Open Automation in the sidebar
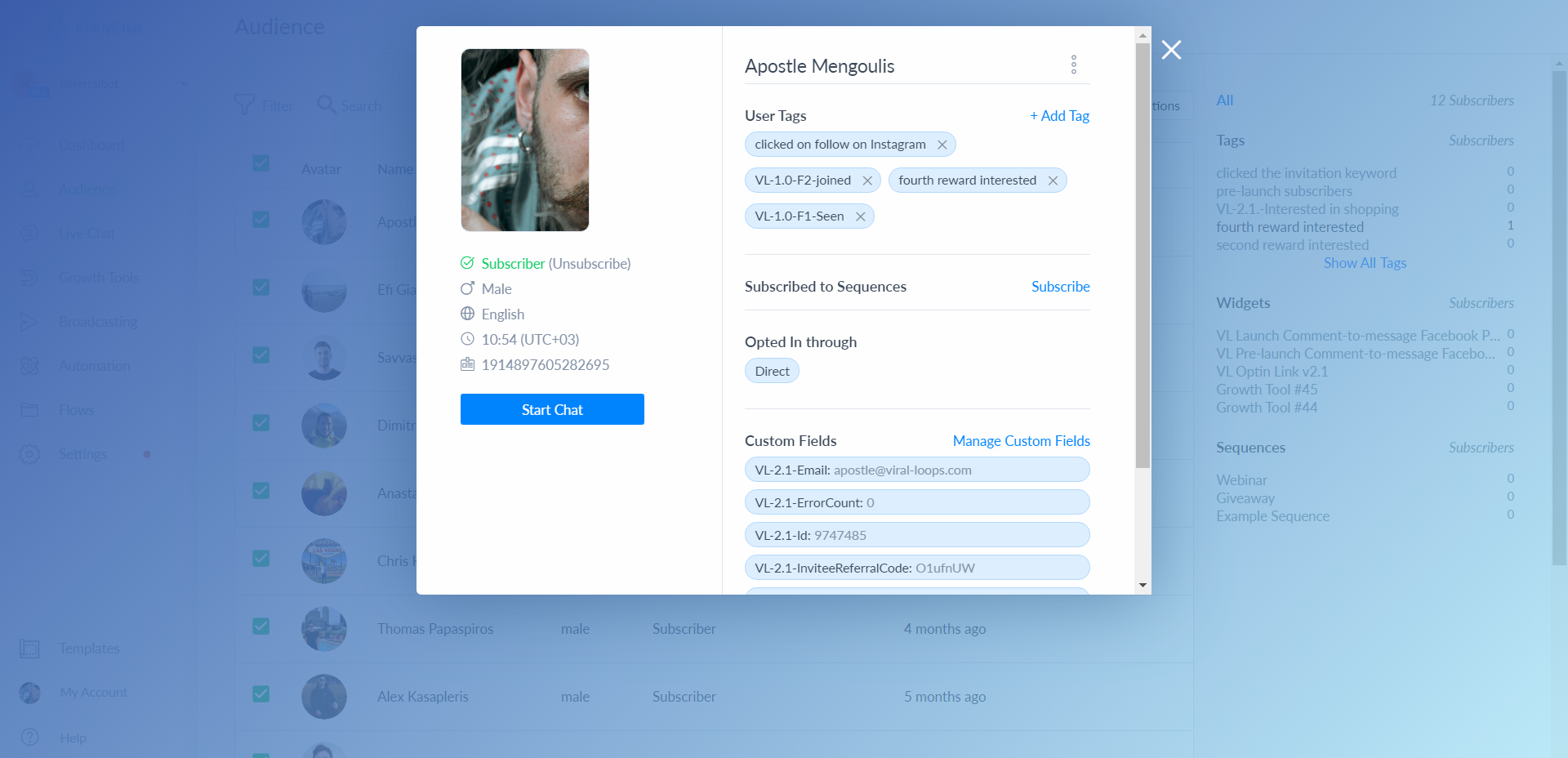Screen dimensions: 1568x758 pos(95,366)
